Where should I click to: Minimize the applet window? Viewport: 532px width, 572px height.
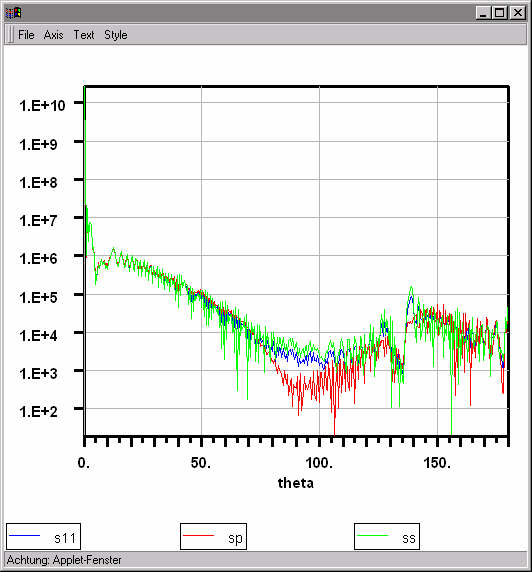click(x=483, y=13)
